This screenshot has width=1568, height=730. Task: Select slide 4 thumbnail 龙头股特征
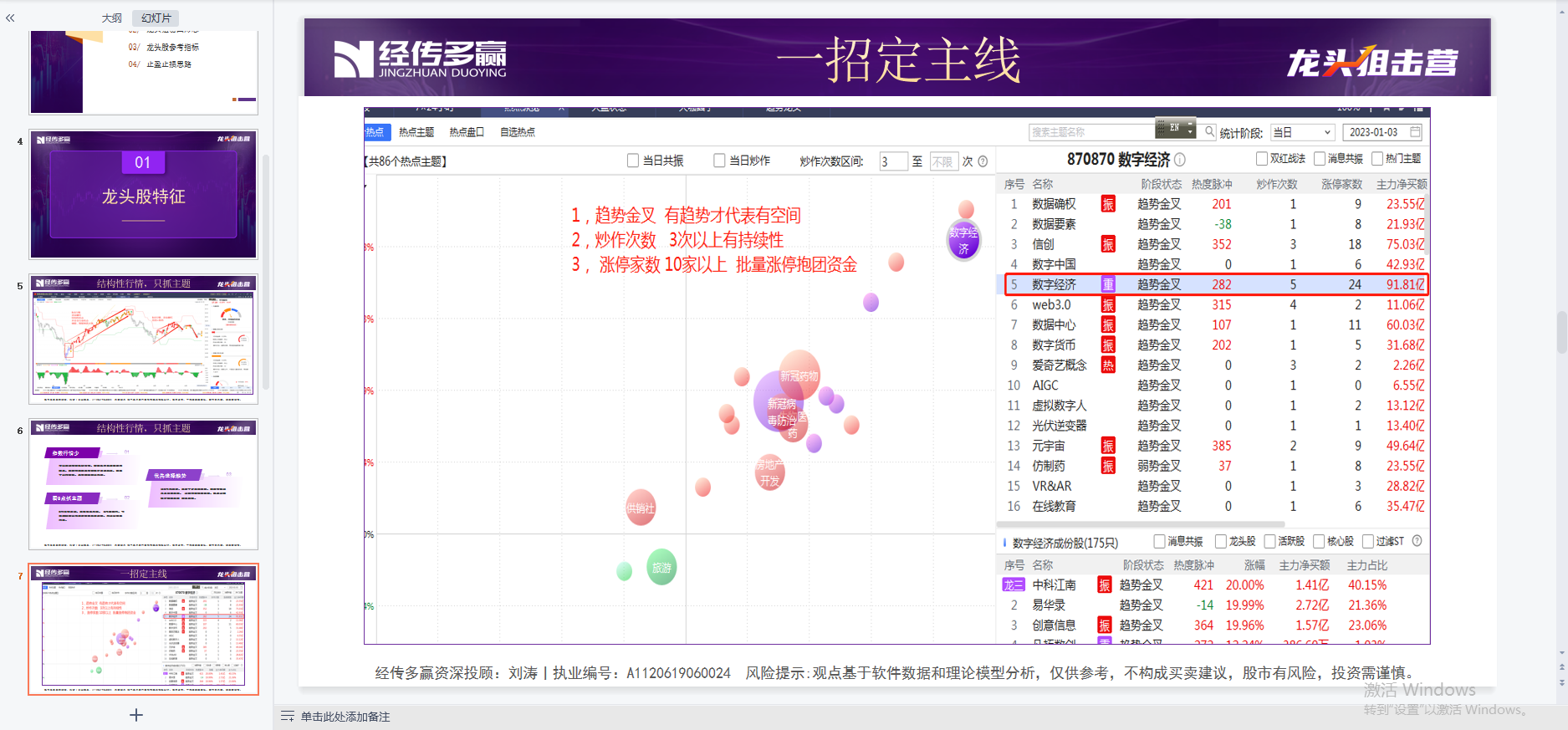[x=144, y=194]
